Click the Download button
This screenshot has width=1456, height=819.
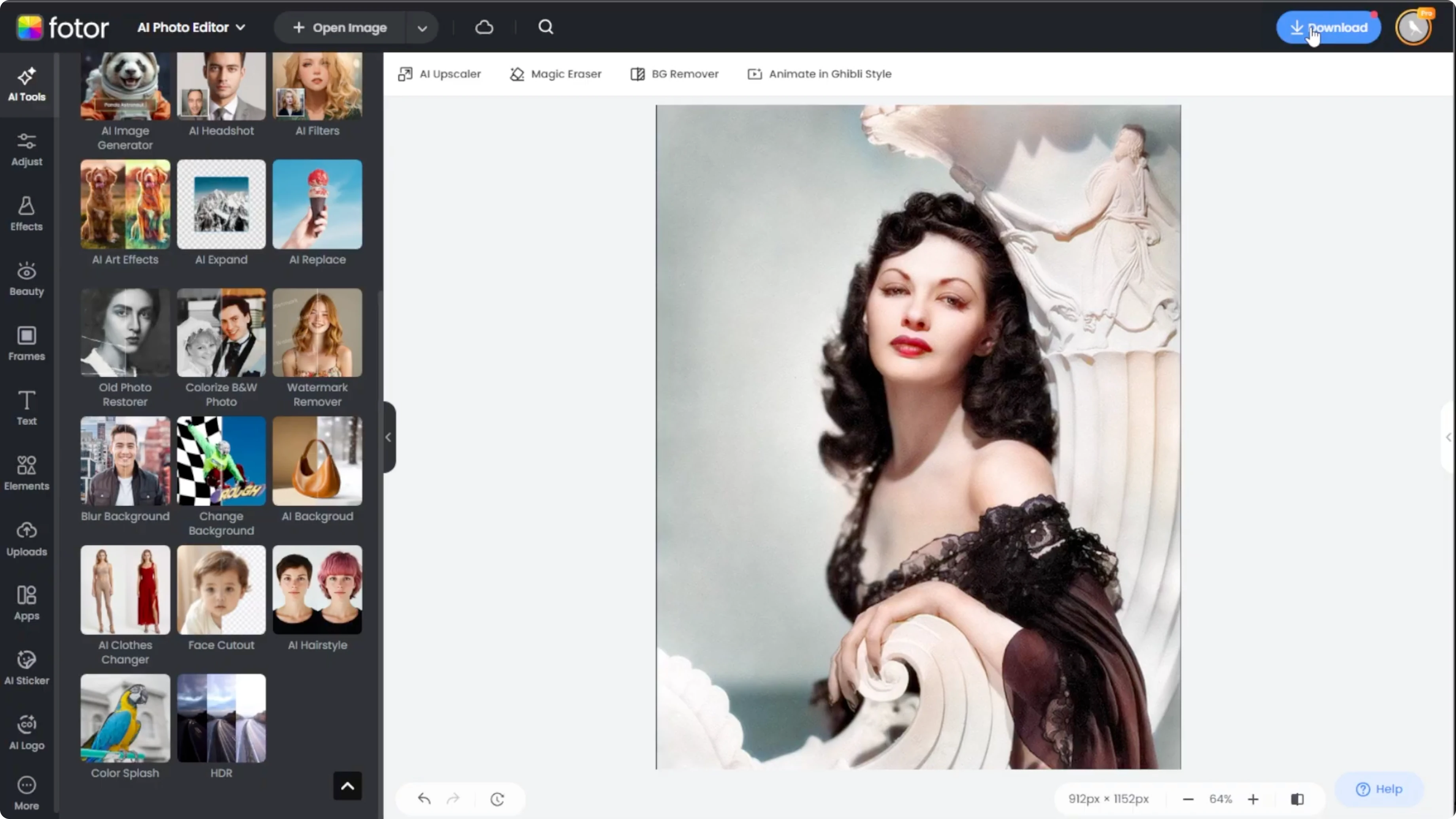(x=1328, y=27)
